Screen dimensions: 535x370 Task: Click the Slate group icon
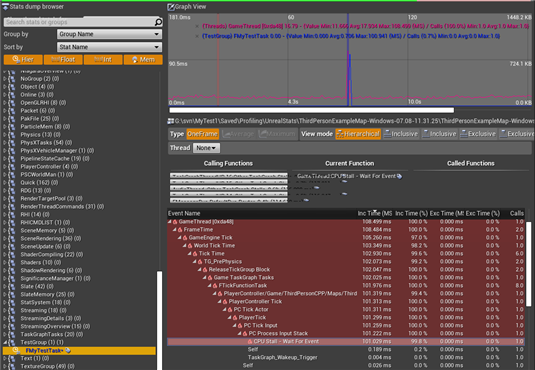coord(12,286)
